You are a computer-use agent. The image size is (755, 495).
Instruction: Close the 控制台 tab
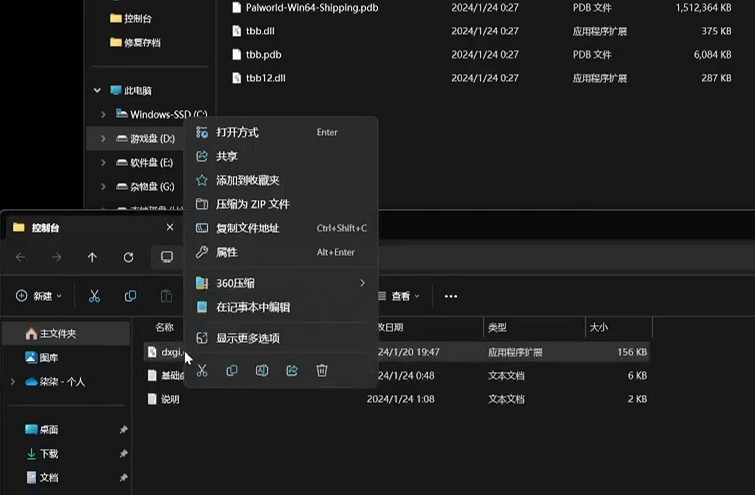(x=170, y=227)
